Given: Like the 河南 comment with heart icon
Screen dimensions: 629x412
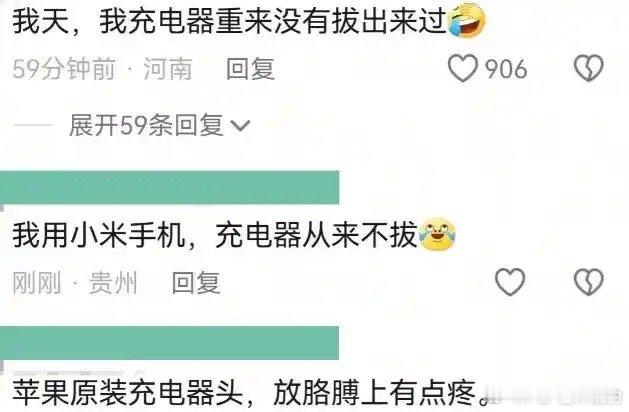Looking at the screenshot, I should pyautogui.click(x=463, y=68).
